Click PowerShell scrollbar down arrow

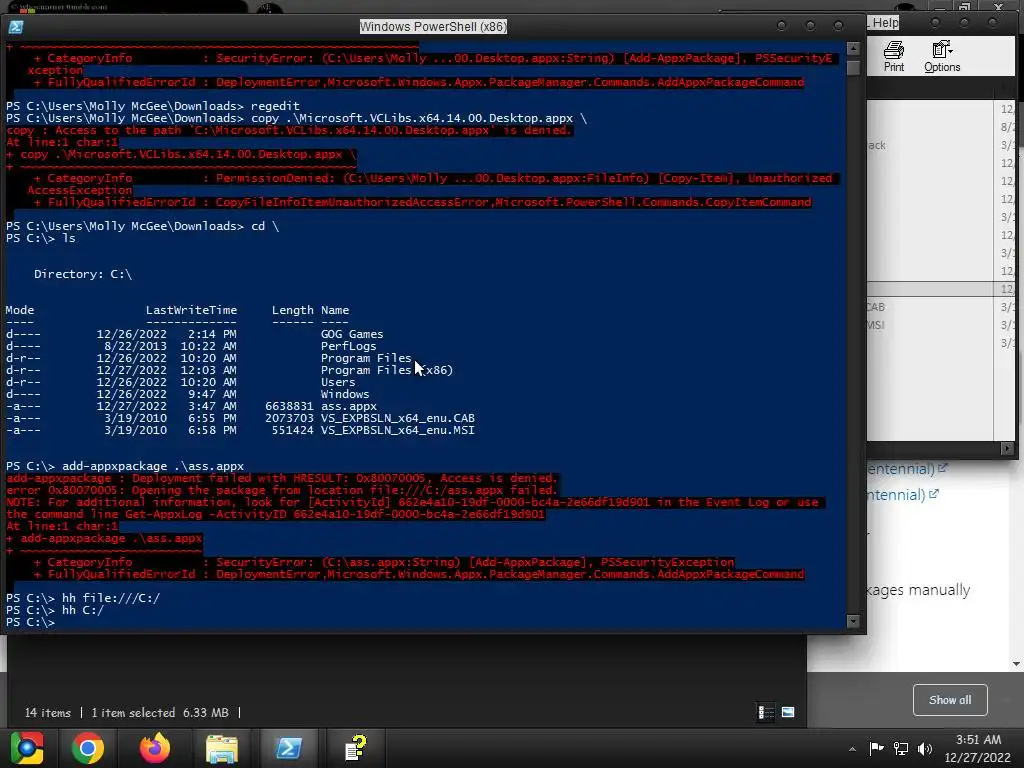tap(853, 621)
